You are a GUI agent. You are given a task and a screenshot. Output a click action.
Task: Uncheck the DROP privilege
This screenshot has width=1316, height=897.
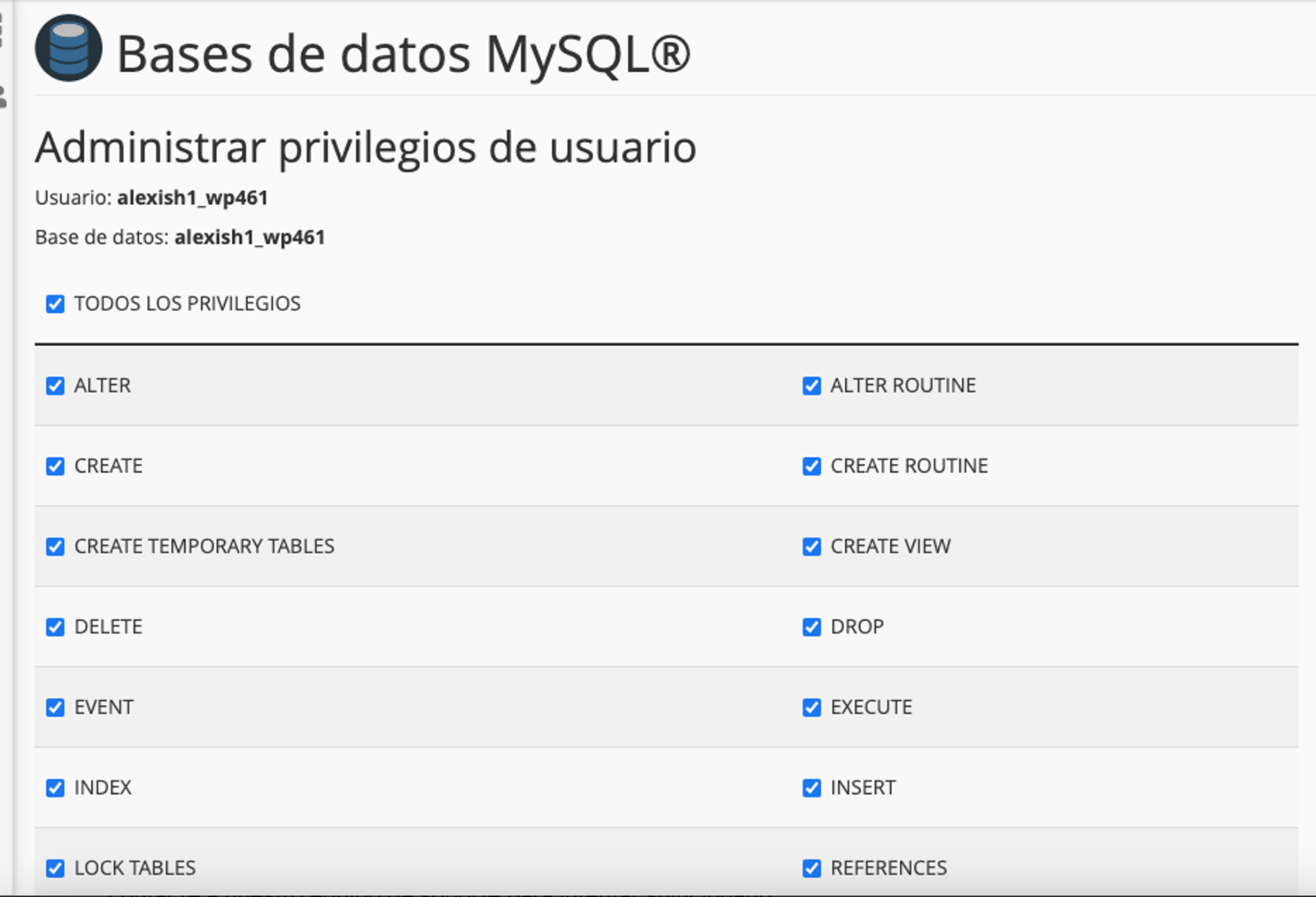812,627
